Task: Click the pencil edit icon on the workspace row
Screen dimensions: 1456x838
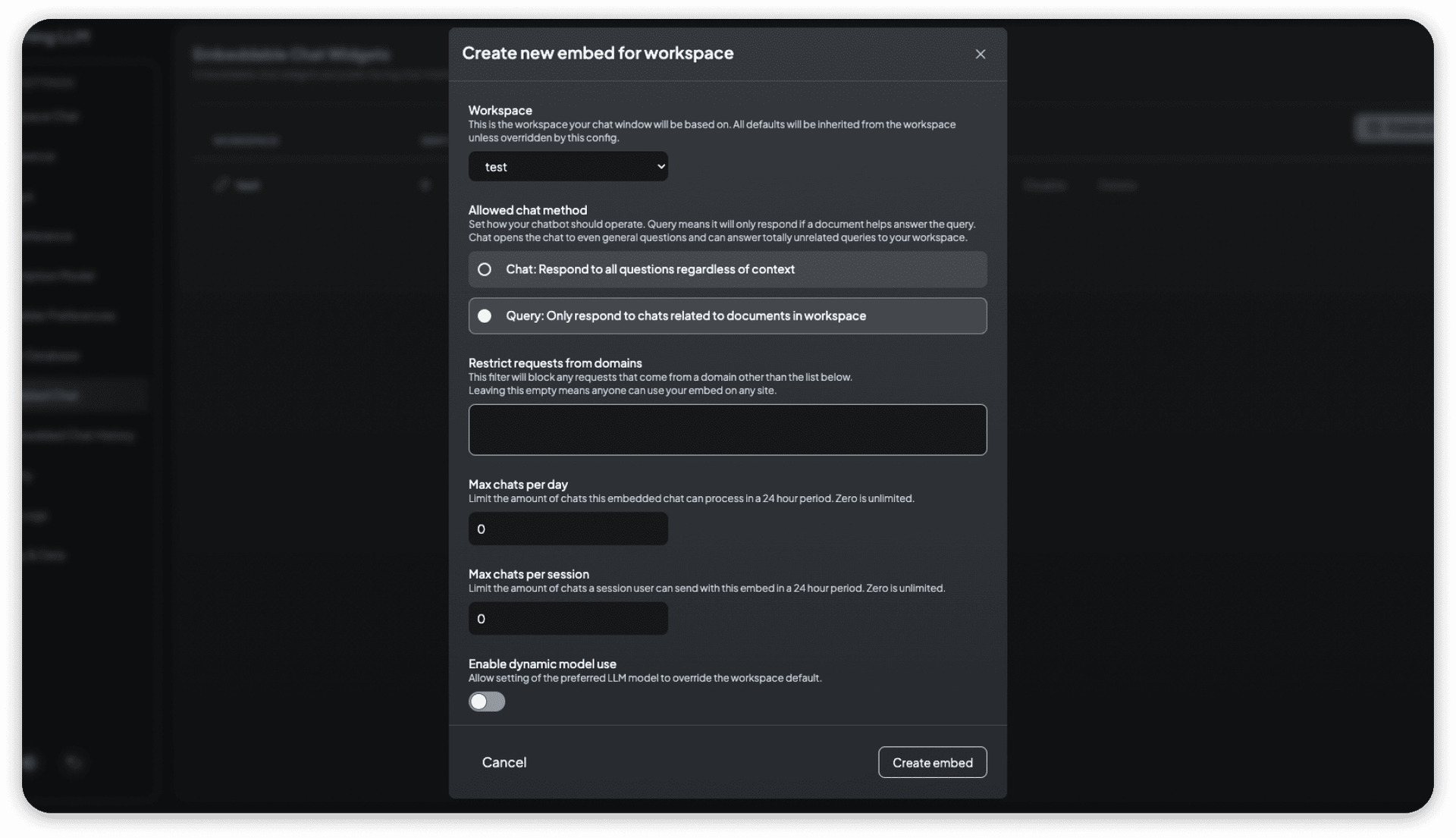Action: pos(221,184)
